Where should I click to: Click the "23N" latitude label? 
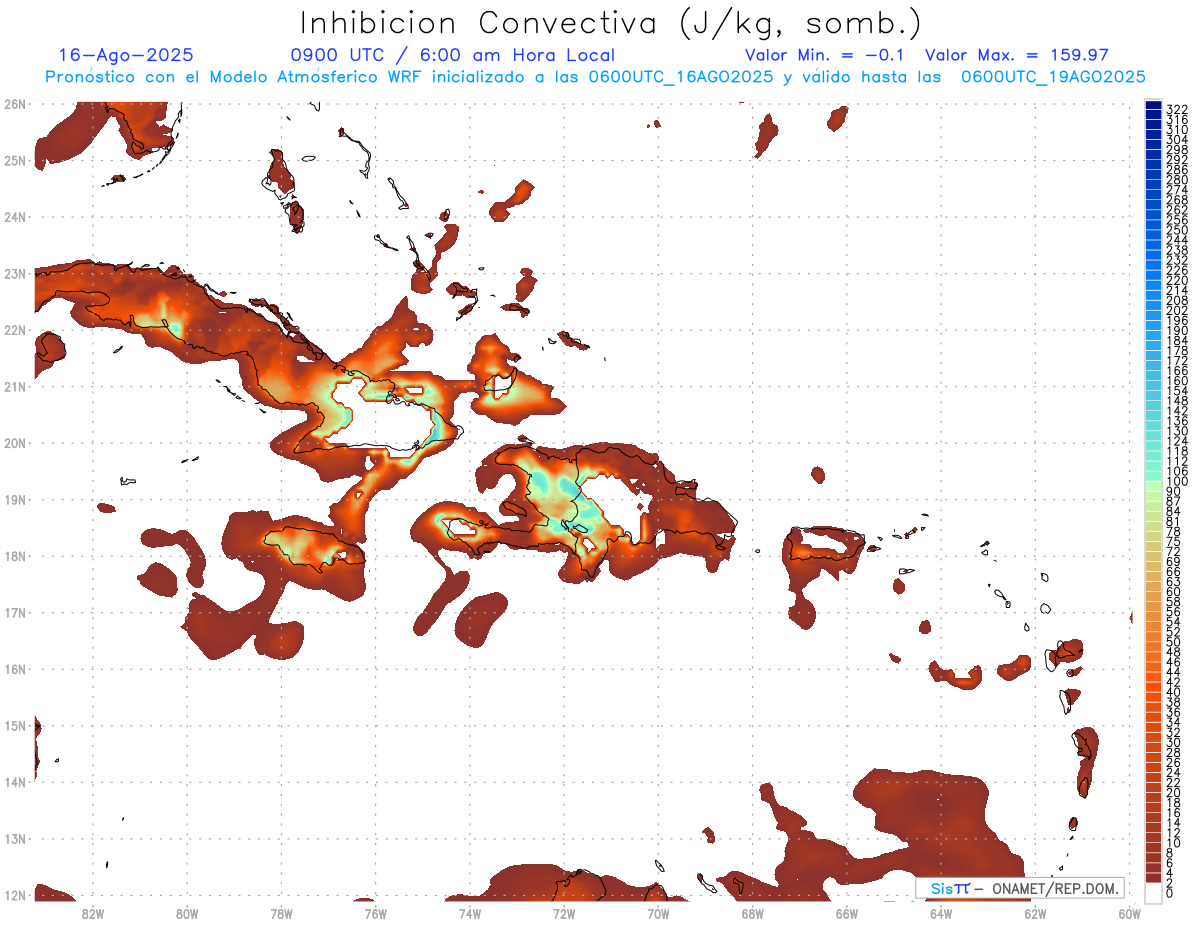[x=15, y=273]
